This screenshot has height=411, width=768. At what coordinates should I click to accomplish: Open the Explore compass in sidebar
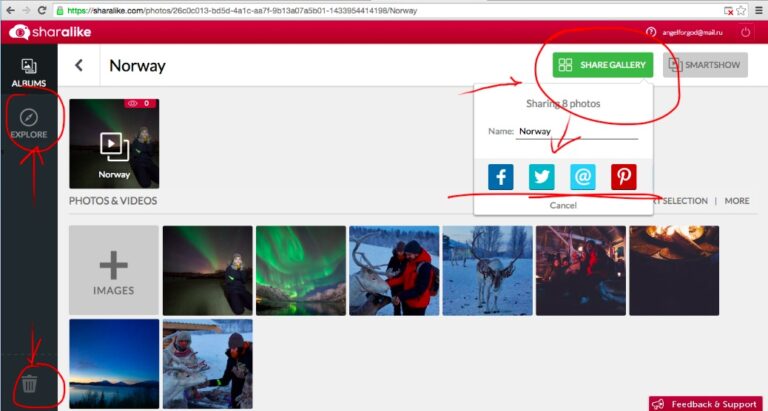[29, 119]
